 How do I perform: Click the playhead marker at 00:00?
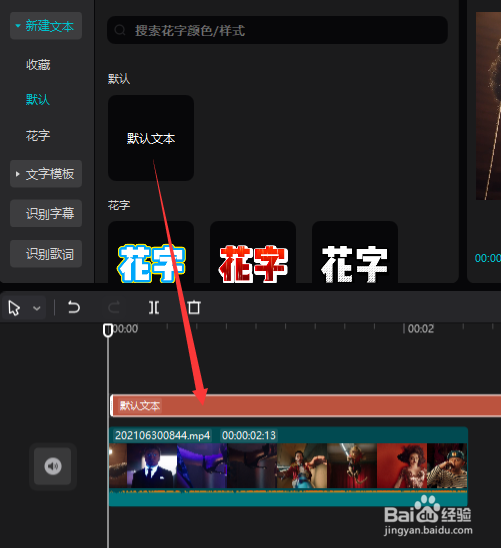coord(108,330)
